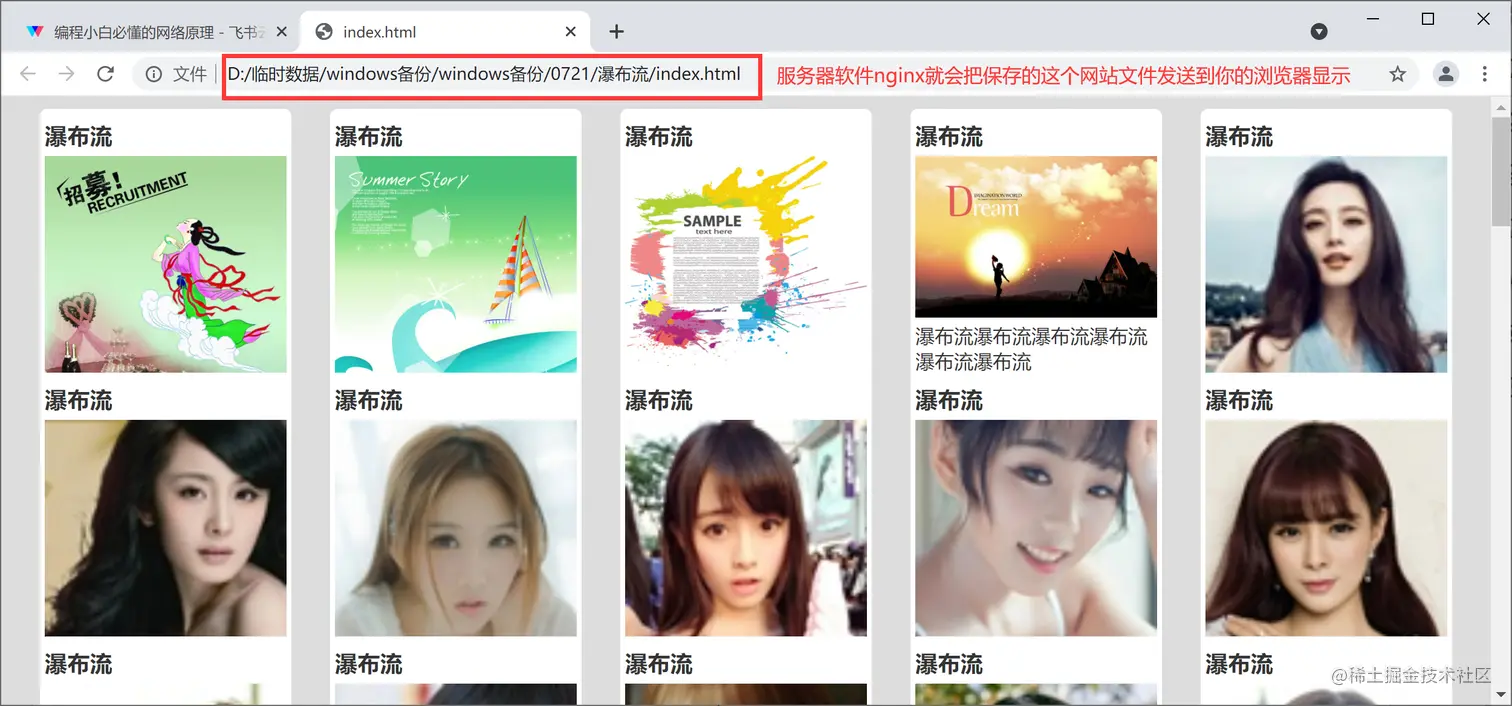Open the Chrome three-dot menu
Viewport: 1512px width, 706px height.
pos(1485,74)
